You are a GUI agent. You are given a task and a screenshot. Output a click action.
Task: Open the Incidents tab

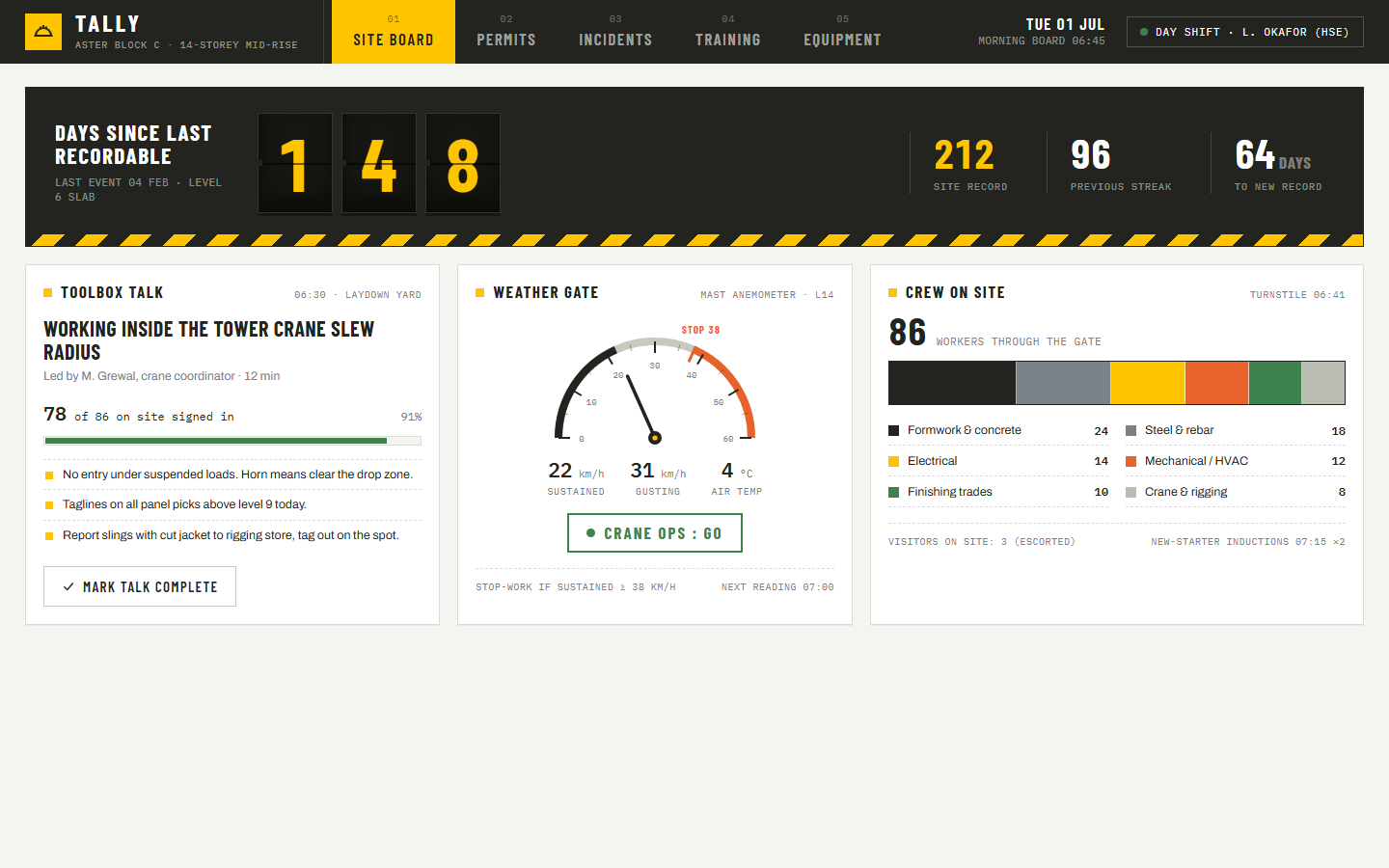615,32
